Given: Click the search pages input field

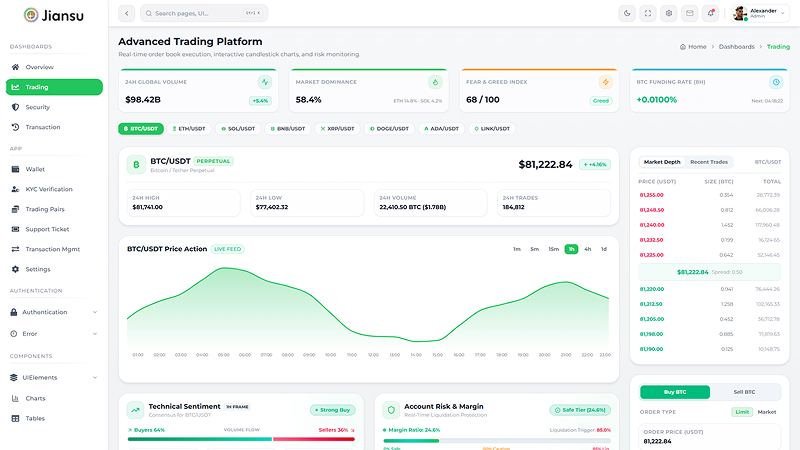Looking at the screenshot, I should pyautogui.click(x=204, y=13).
